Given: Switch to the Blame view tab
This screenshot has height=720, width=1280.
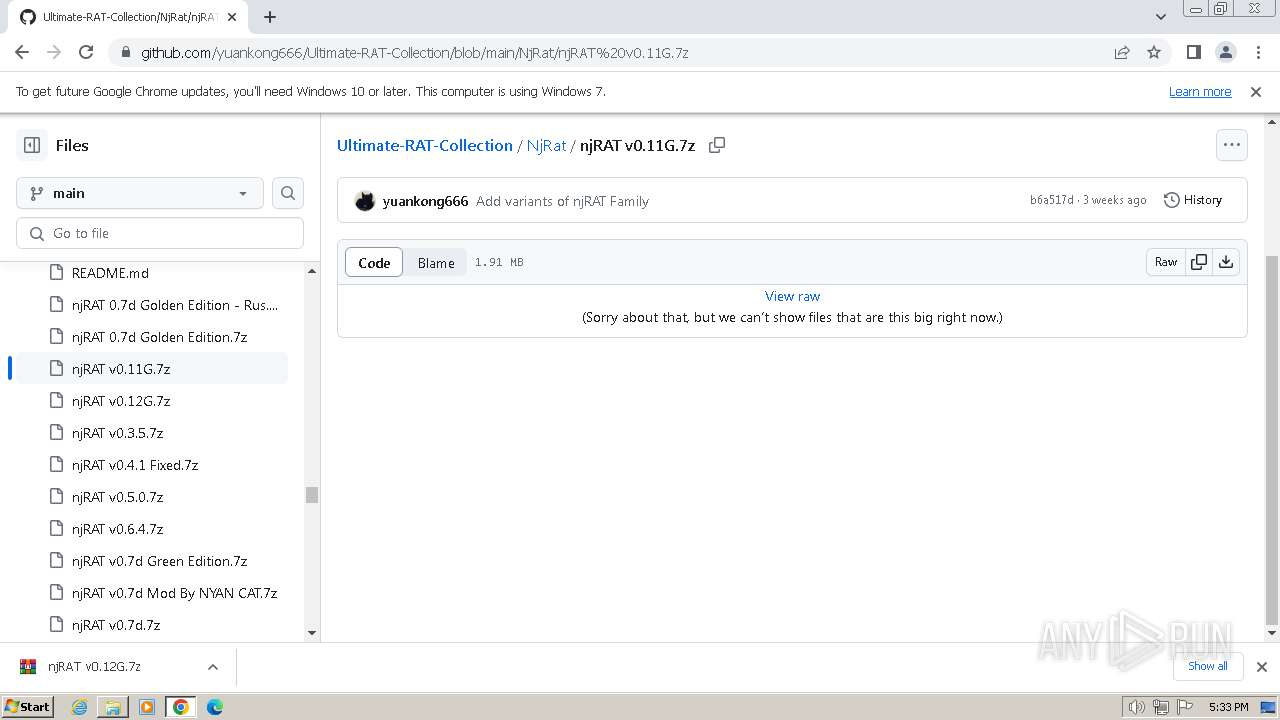Looking at the screenshot, I should (436, 263).
